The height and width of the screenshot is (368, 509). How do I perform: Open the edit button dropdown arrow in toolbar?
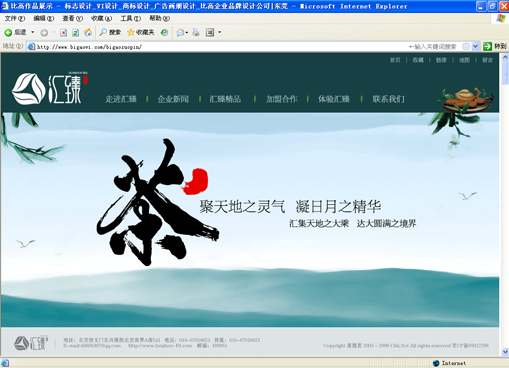(x=219, y=32)
